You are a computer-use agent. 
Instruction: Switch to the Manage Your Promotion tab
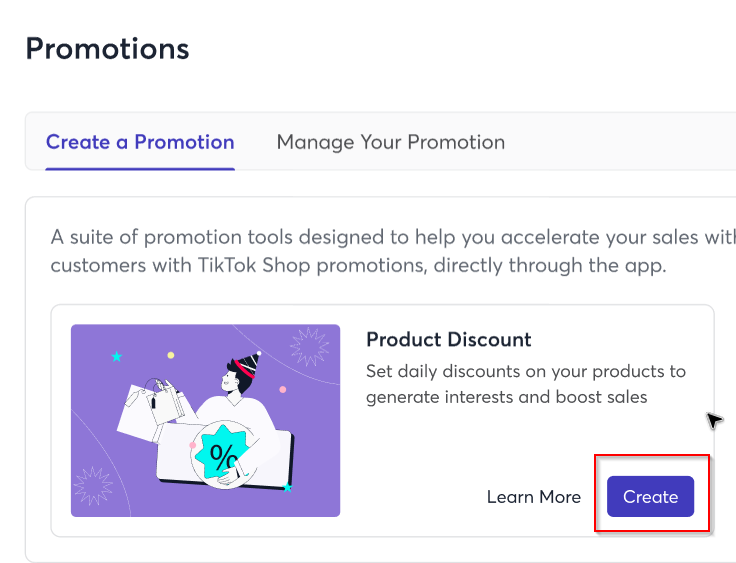(x=391, y=142)
